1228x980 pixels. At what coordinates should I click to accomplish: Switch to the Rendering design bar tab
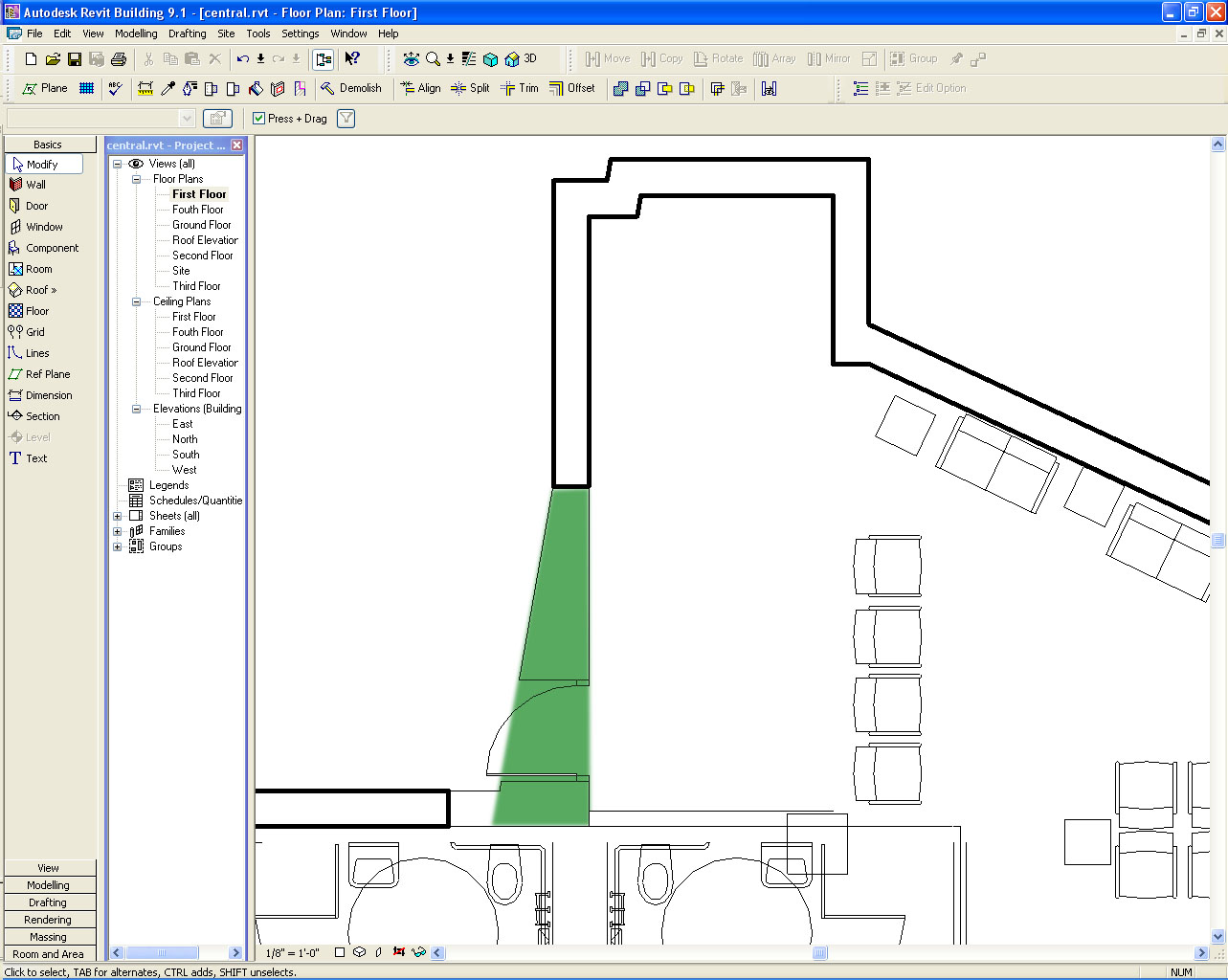[48, 920]
